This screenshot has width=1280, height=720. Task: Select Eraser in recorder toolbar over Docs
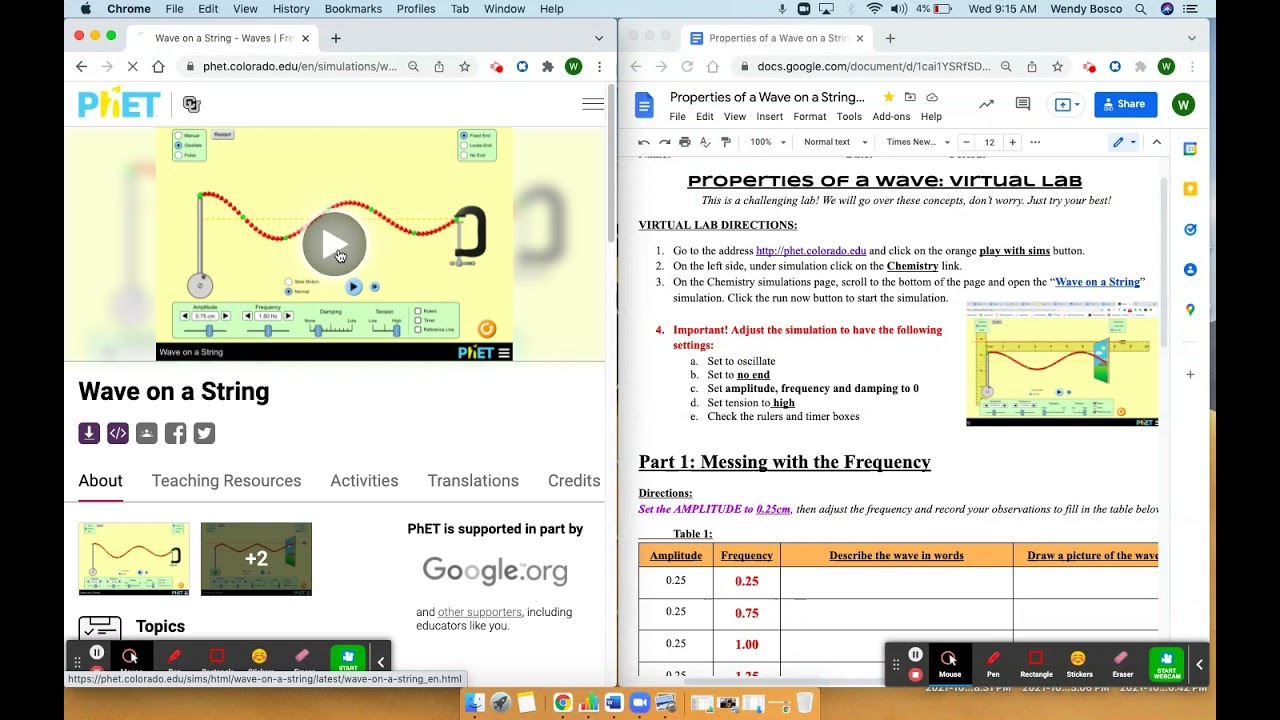click(1122, 663)
